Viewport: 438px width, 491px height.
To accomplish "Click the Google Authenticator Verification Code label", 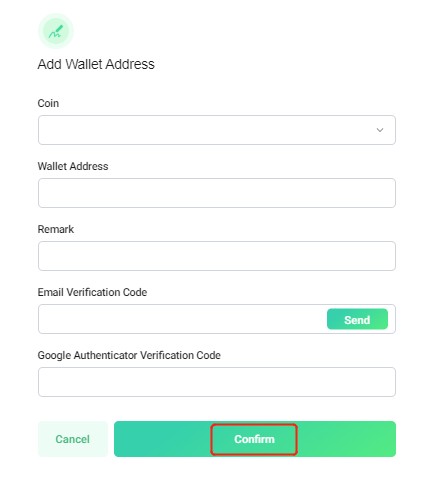I will pos(129,355).
